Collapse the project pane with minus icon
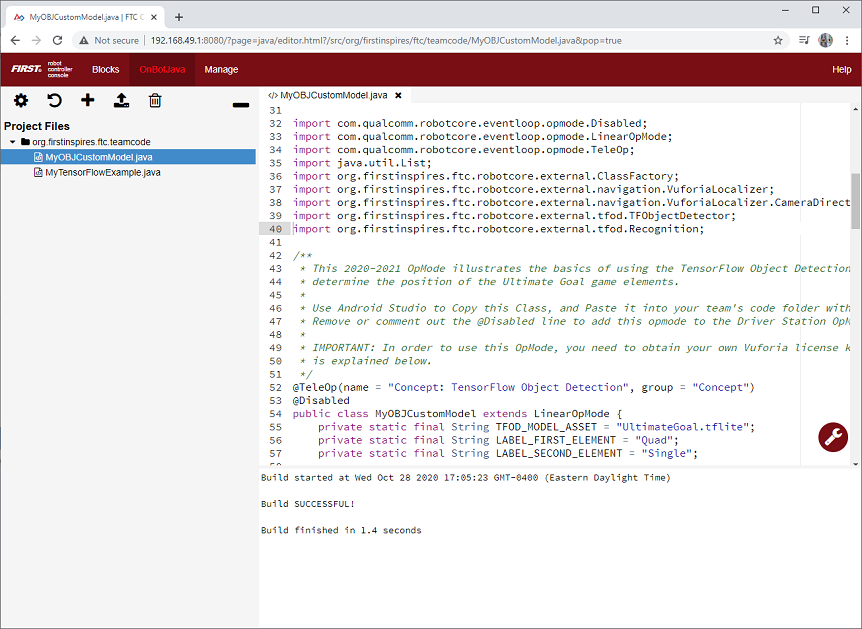The height and width of the screenshot is (629, 862). (240, 104)
